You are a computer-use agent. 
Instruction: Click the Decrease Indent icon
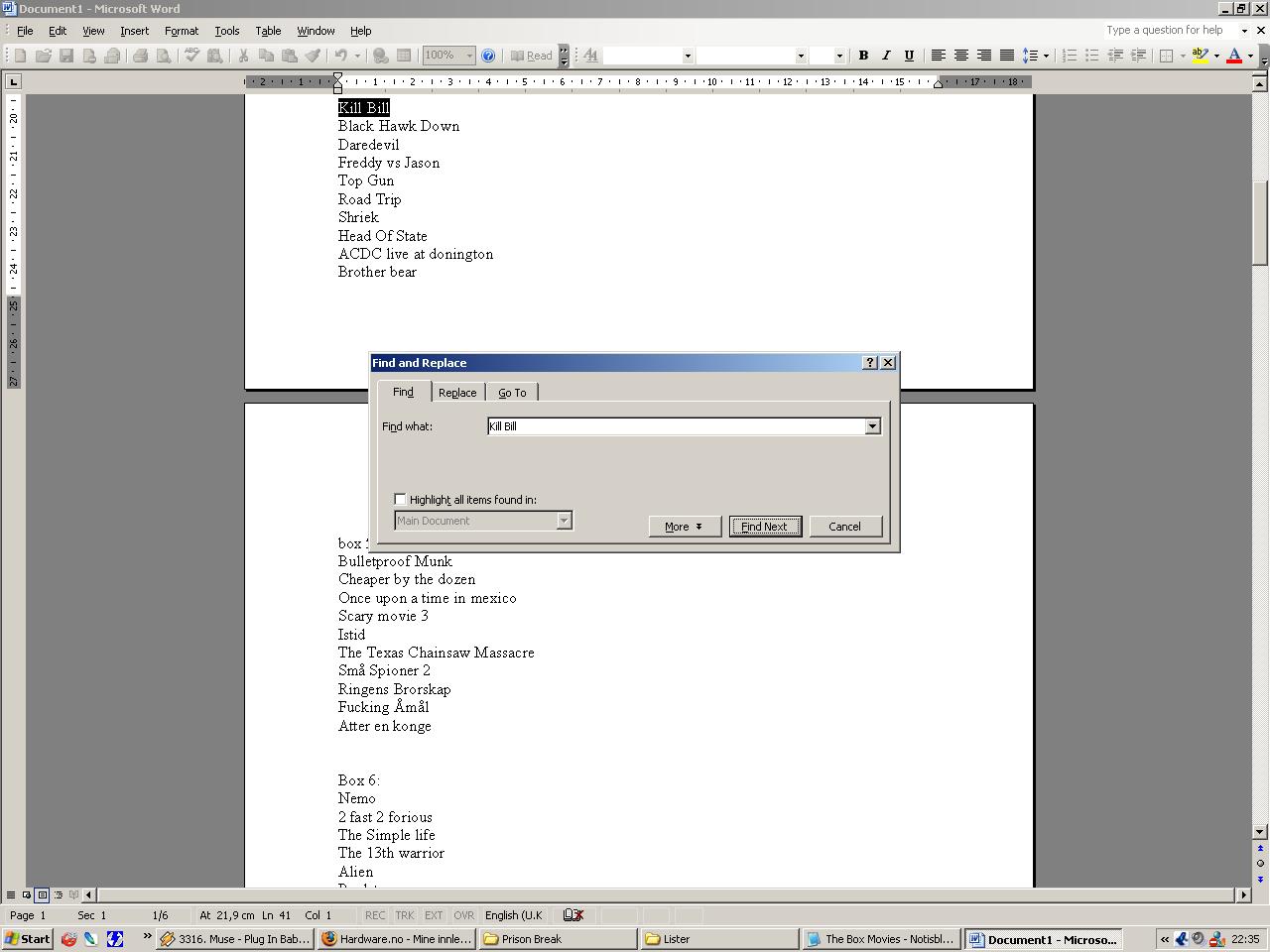pos(1115,56)
